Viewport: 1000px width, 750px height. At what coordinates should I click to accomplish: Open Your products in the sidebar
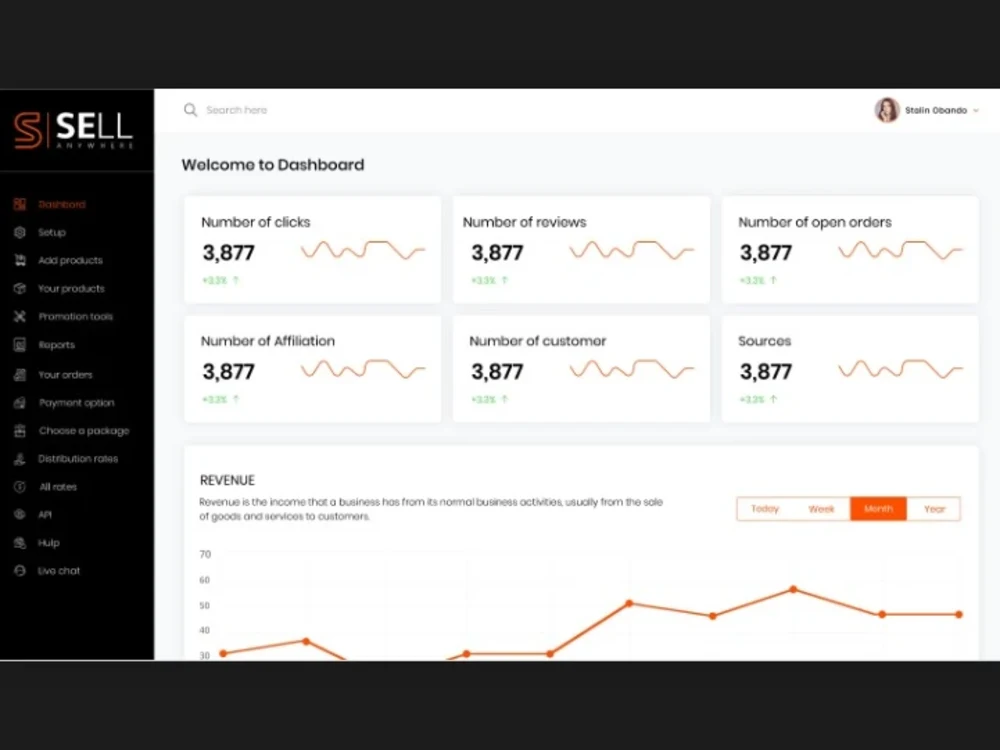click(x=71, y=288)
